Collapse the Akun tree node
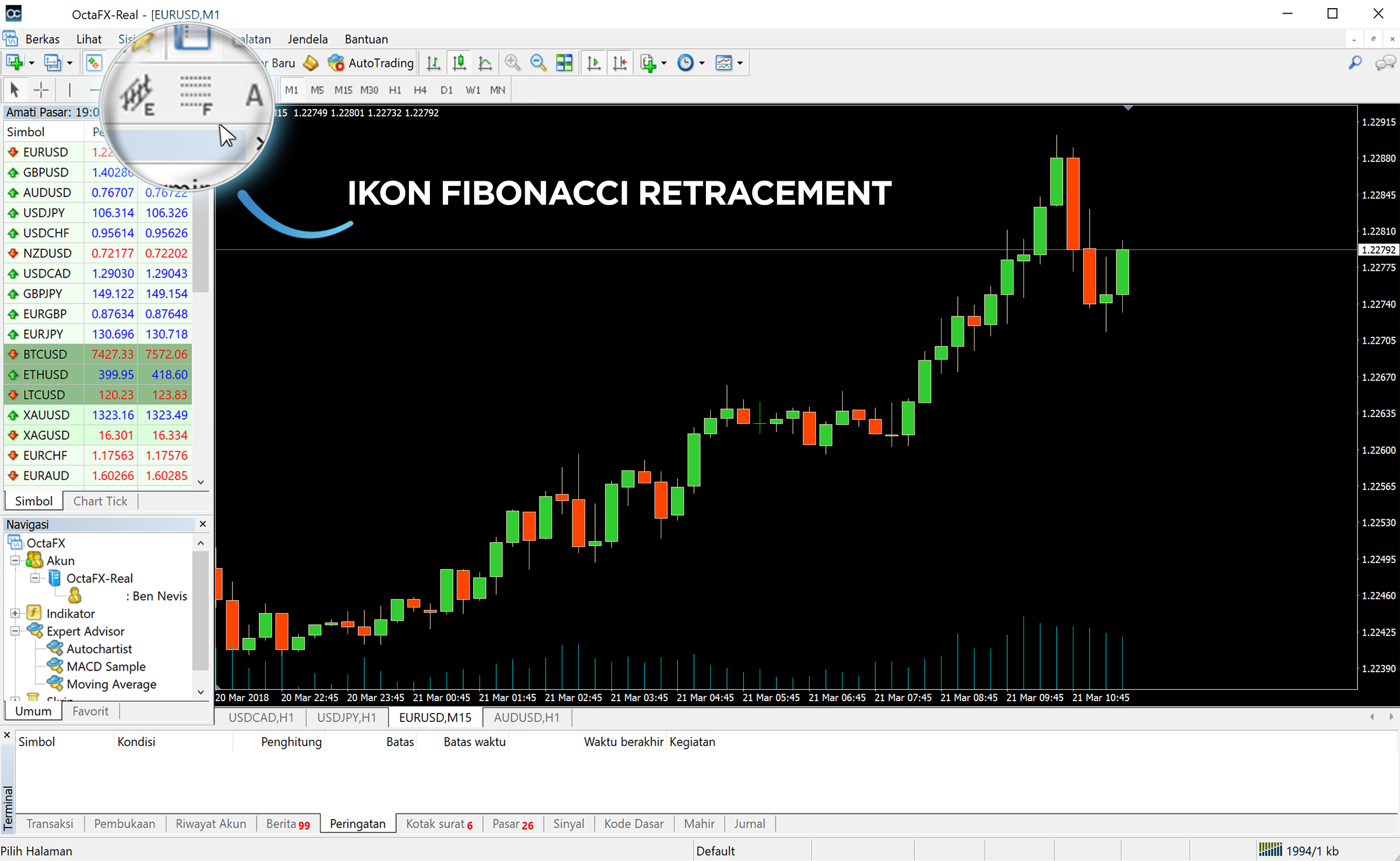The image size is (1400, 861). (16, 560)
